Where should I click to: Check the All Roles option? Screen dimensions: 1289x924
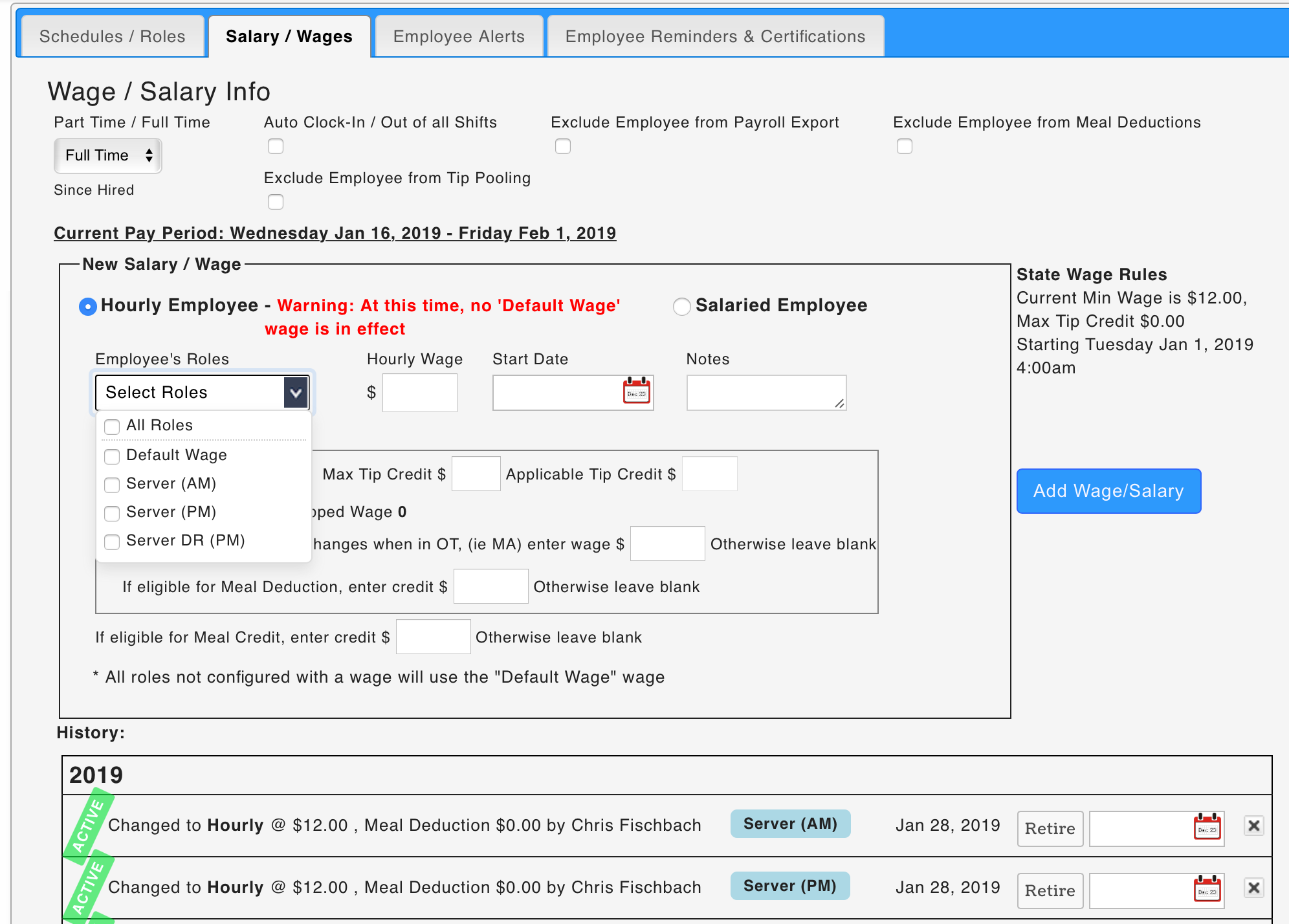(x=112, y=426)
